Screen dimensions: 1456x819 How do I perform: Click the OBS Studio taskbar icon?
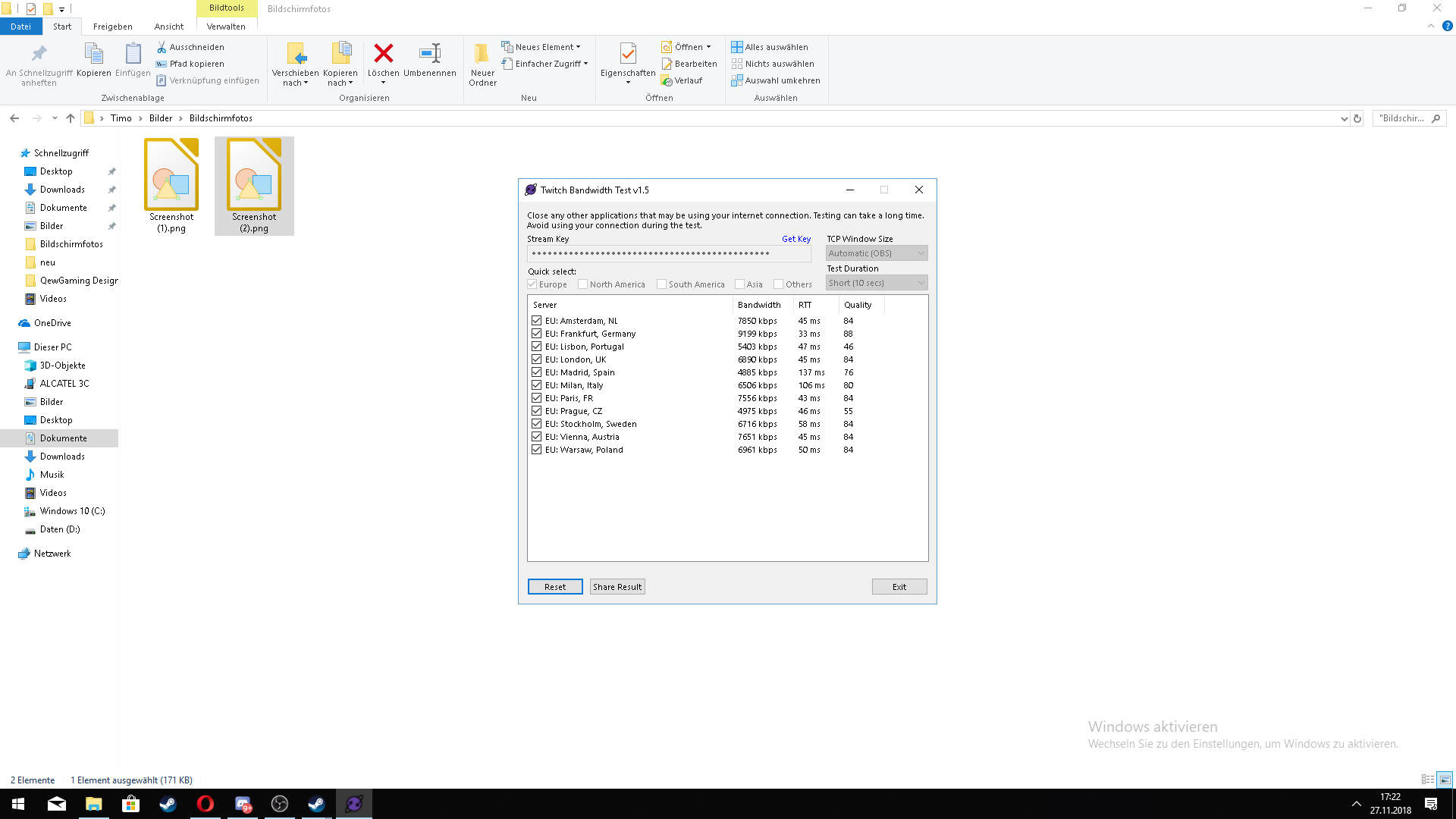[280, 804]
